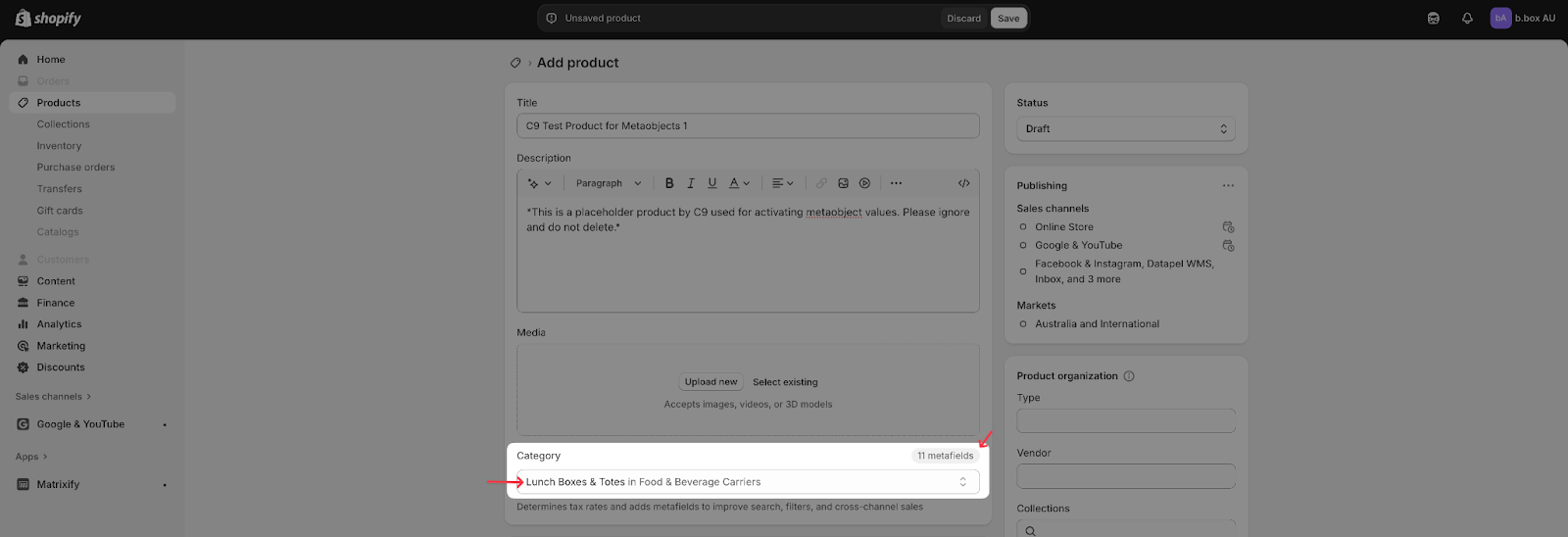This screenshot has width=1568, height=537.
Task: Click the product Title input field
Action: coord(747,126)
